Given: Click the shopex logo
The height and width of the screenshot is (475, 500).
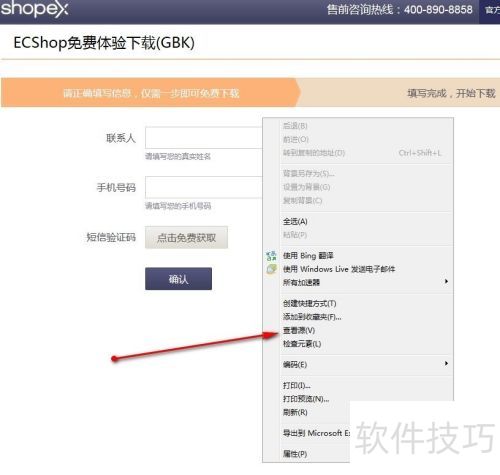Looking at the screenshot, I should click(34, 8).
